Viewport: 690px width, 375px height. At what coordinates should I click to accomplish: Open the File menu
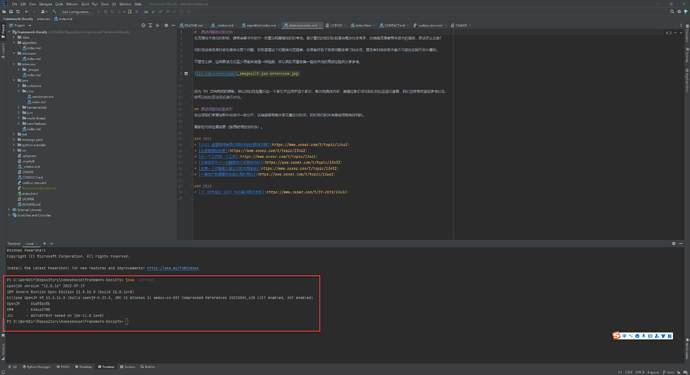(x=14, y=4)
